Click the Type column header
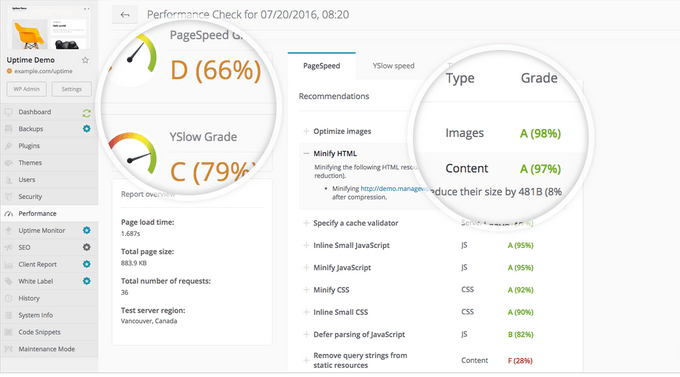Screen dimensions: 680x377 (460, 79)
